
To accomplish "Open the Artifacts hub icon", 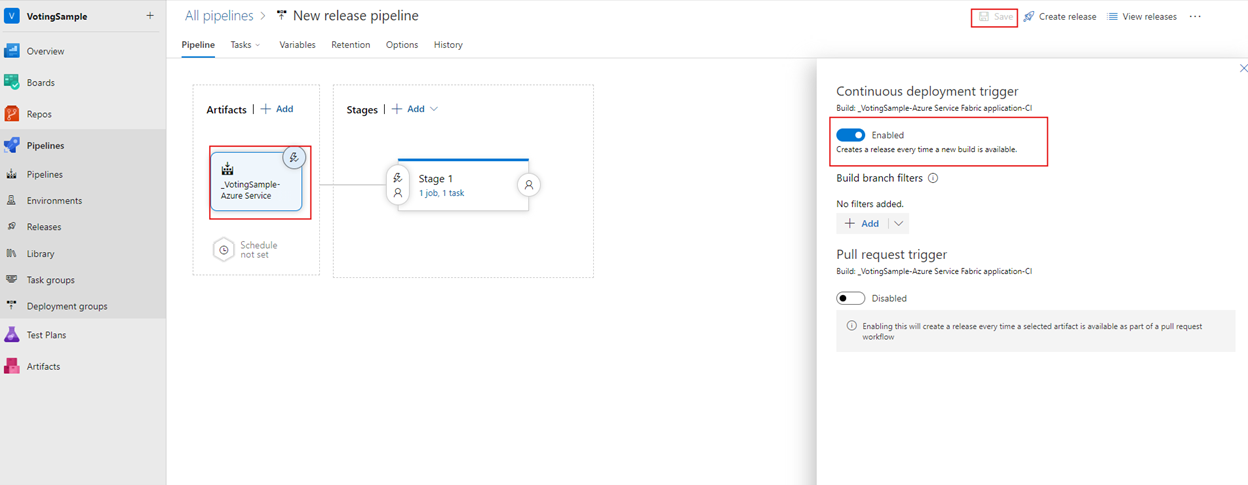I will tap(12, 366).
